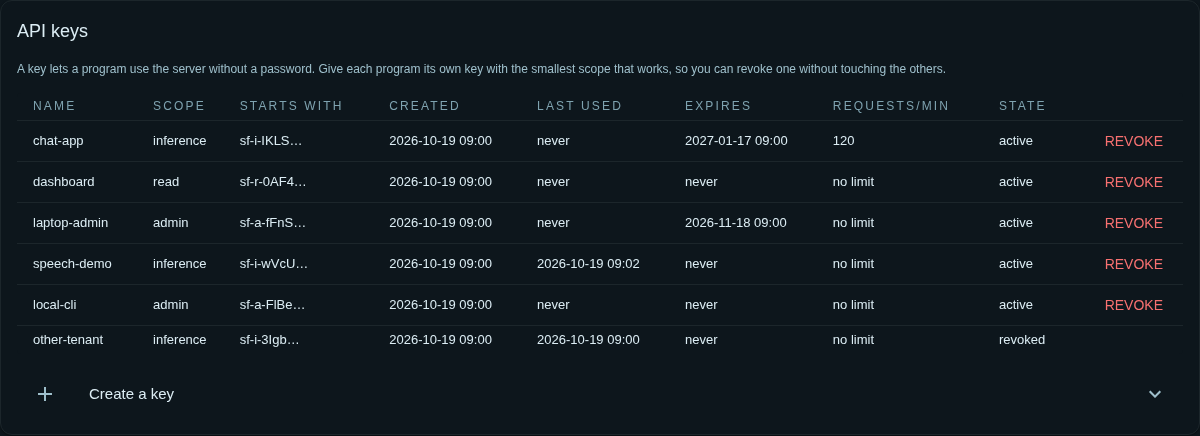Expand the Create a key section chevron
This screenshot has height=436, width=1200.
click(1155, 394)
